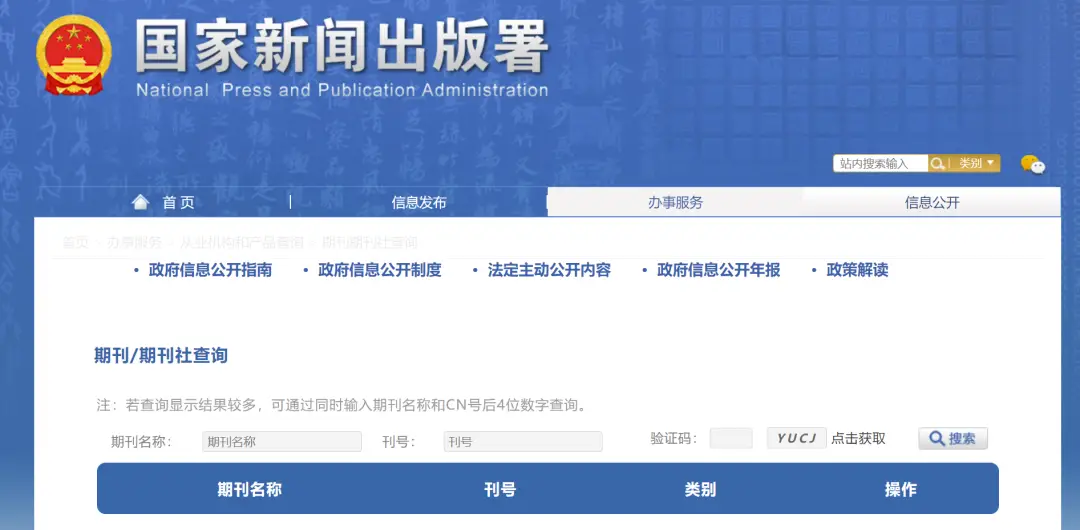1080x530 pixels.
Task: Click the 国家新闻出版署 site title
Action: click(342, 45)
